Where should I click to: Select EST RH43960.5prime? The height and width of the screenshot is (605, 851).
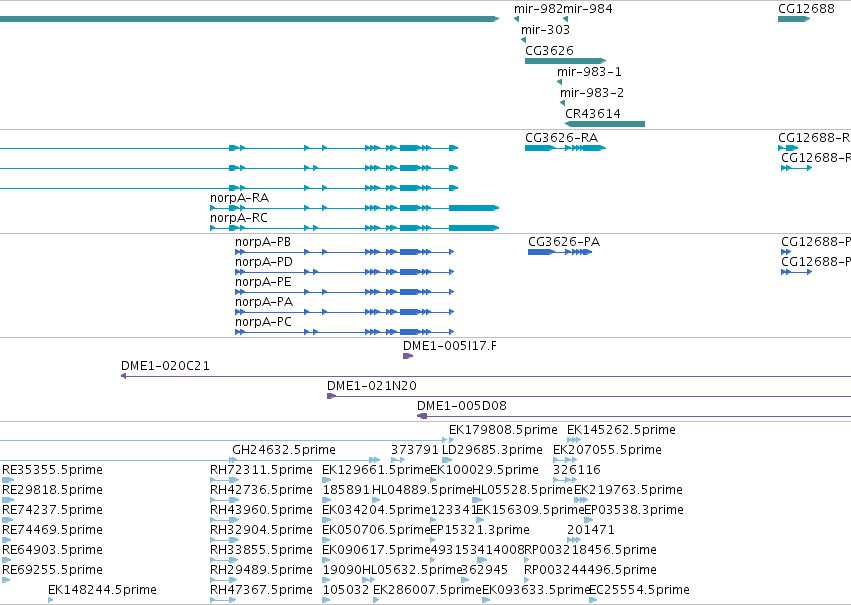pos(262,511)
